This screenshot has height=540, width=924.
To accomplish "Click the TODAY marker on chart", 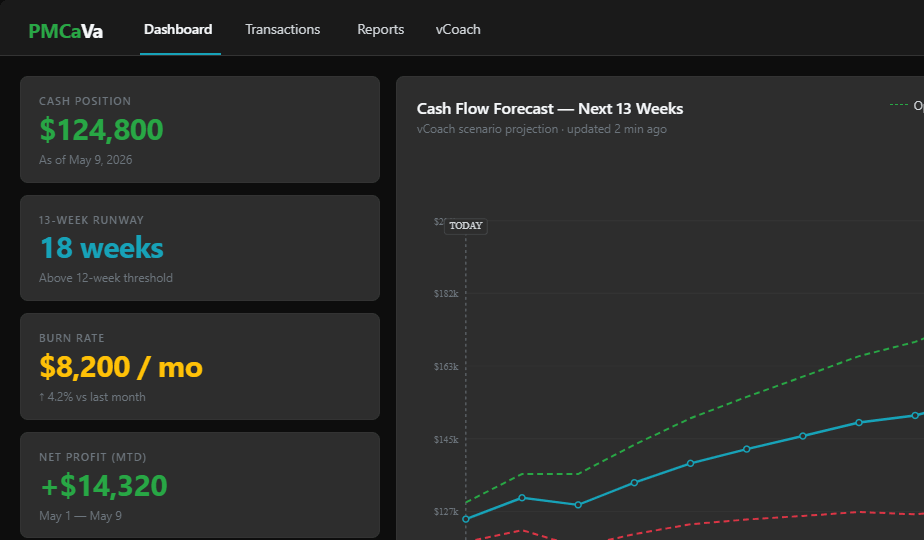I will pos(466,226).
